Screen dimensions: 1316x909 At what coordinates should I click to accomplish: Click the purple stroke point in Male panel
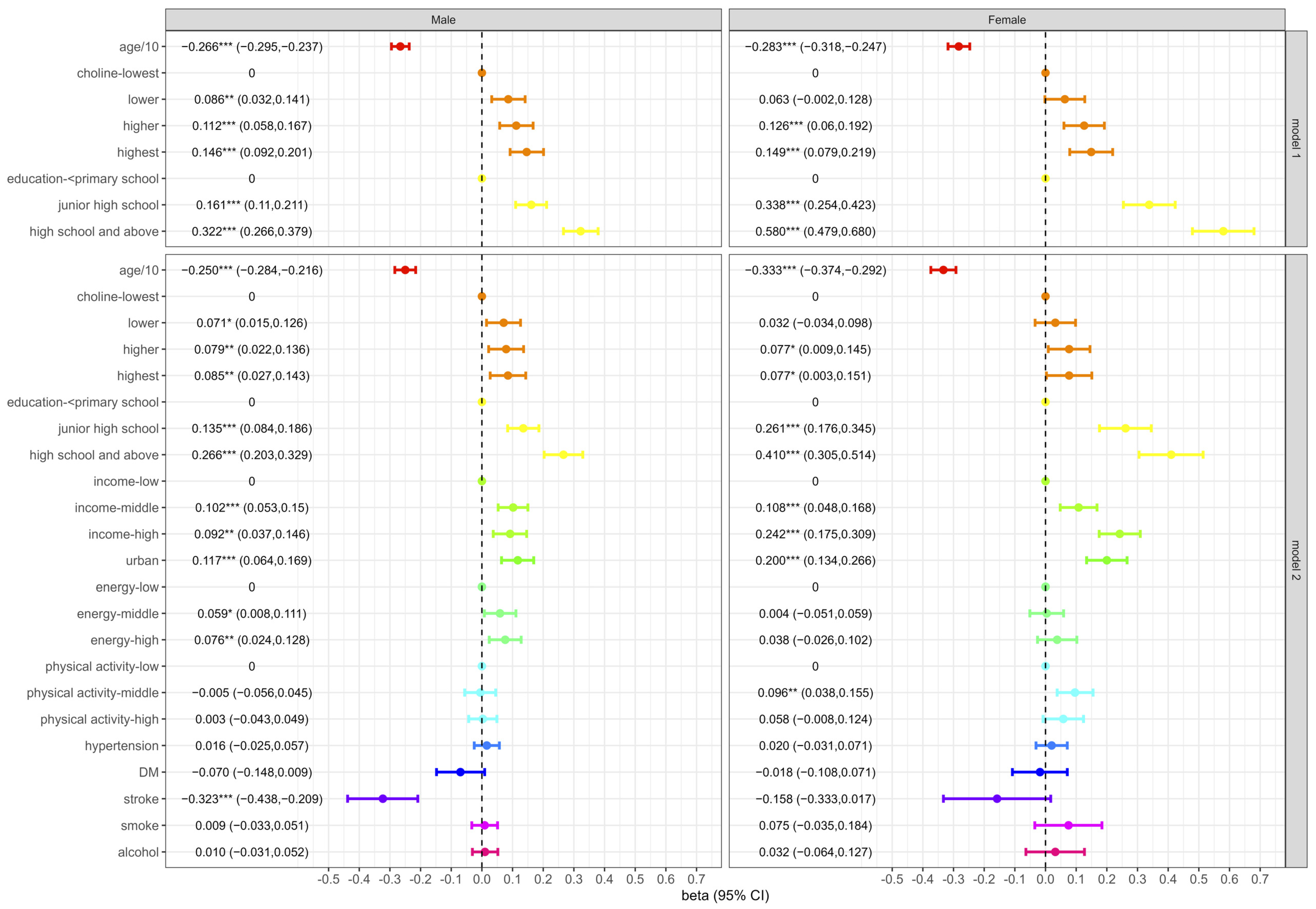click(x=382, y=799)
